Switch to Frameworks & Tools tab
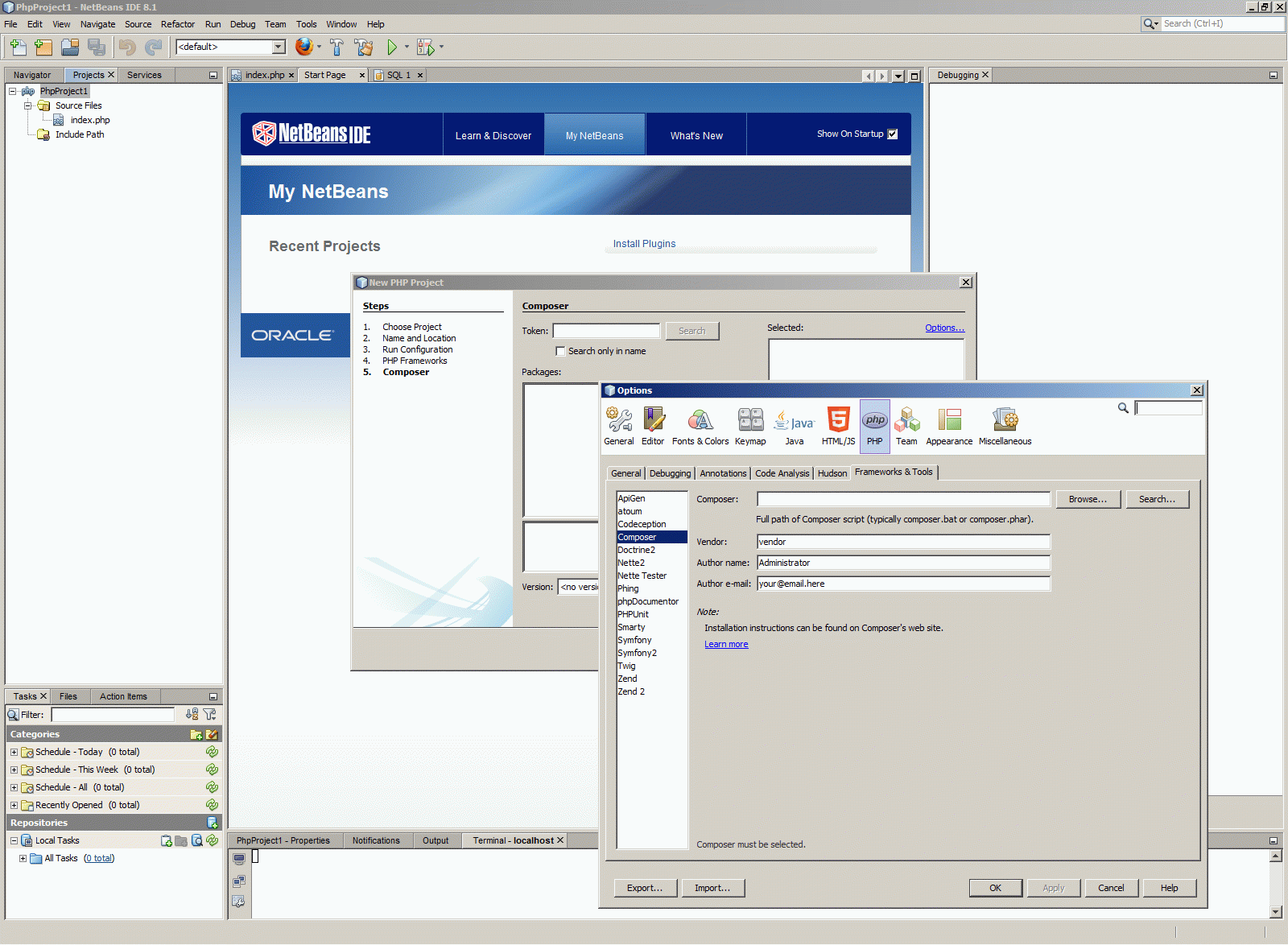The width and height of the screenshot is (1288, 945). [894, 472]
